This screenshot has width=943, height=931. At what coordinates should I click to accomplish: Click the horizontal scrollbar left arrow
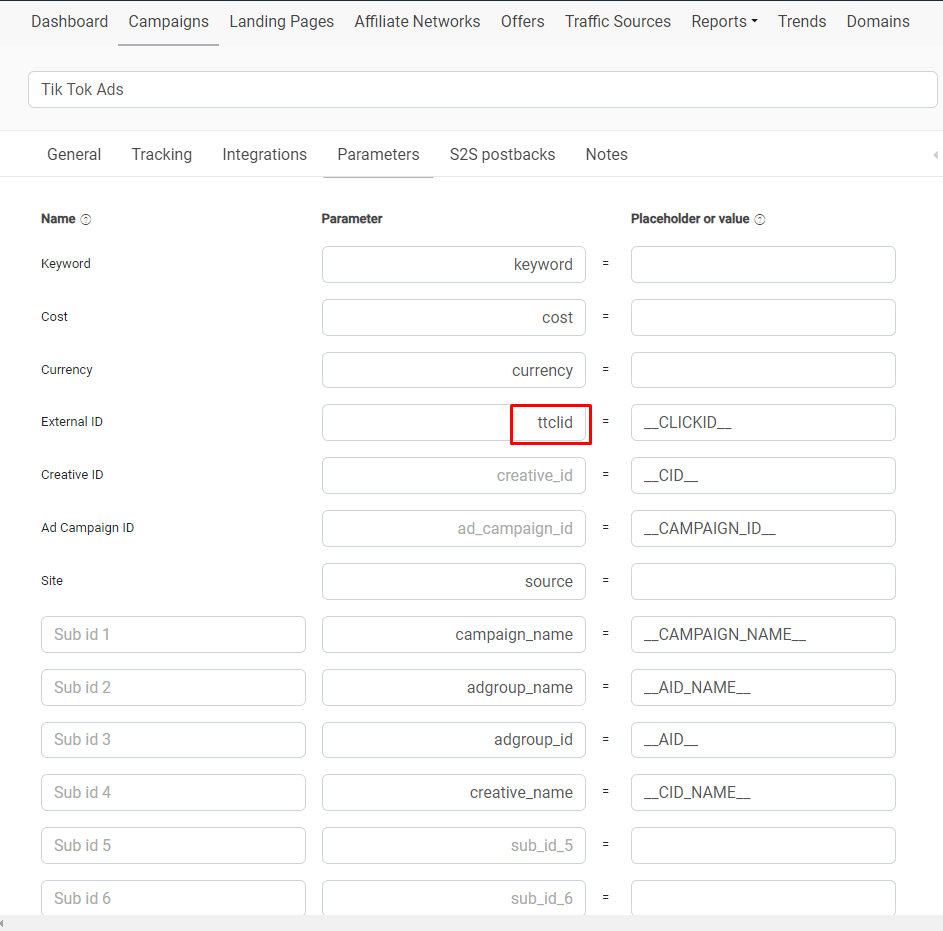(2, 923)
